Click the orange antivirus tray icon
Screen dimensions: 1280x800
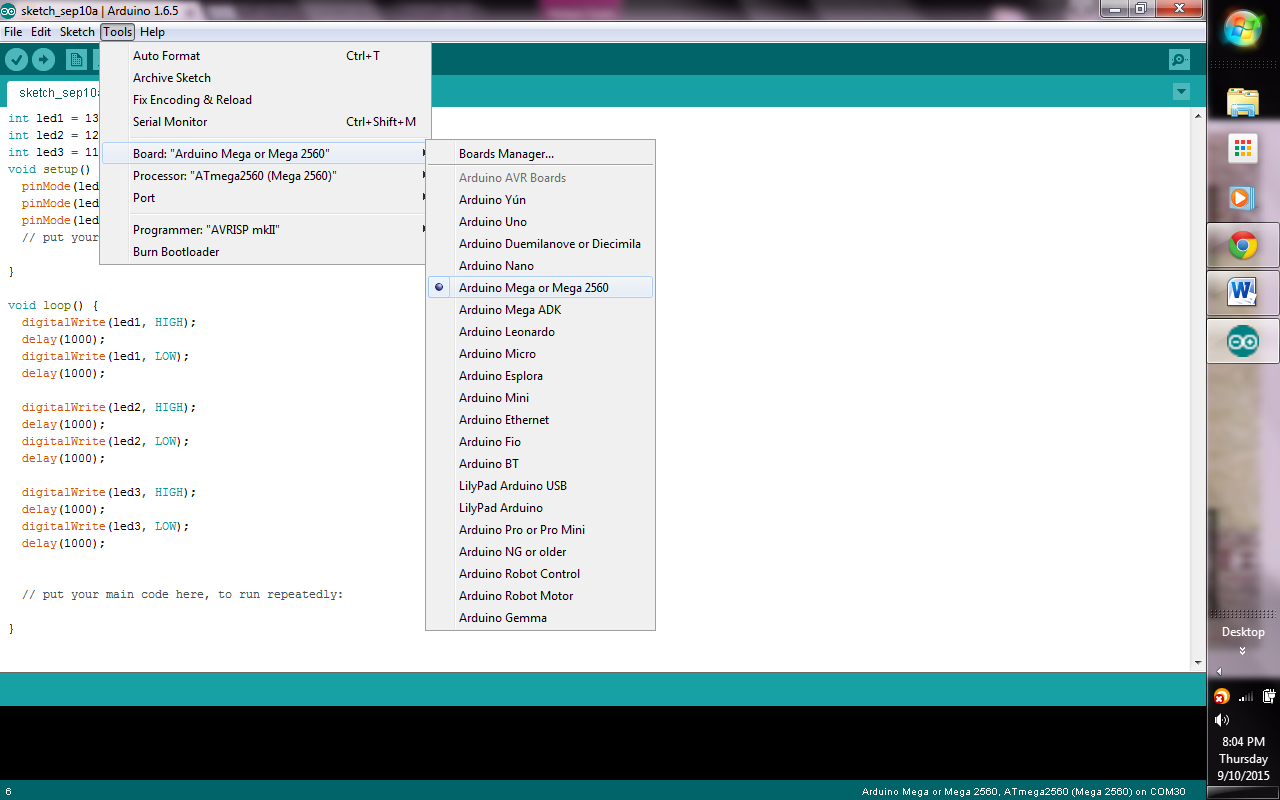(1221, 697)
